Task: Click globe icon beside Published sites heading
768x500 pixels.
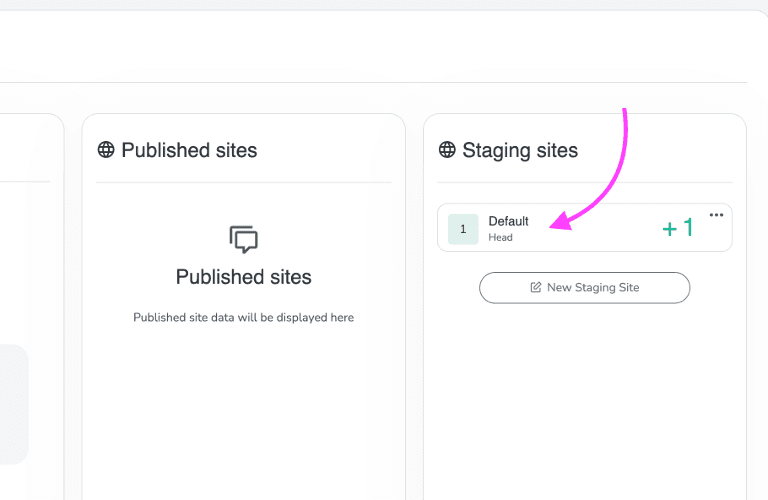Action: (106, 150)
